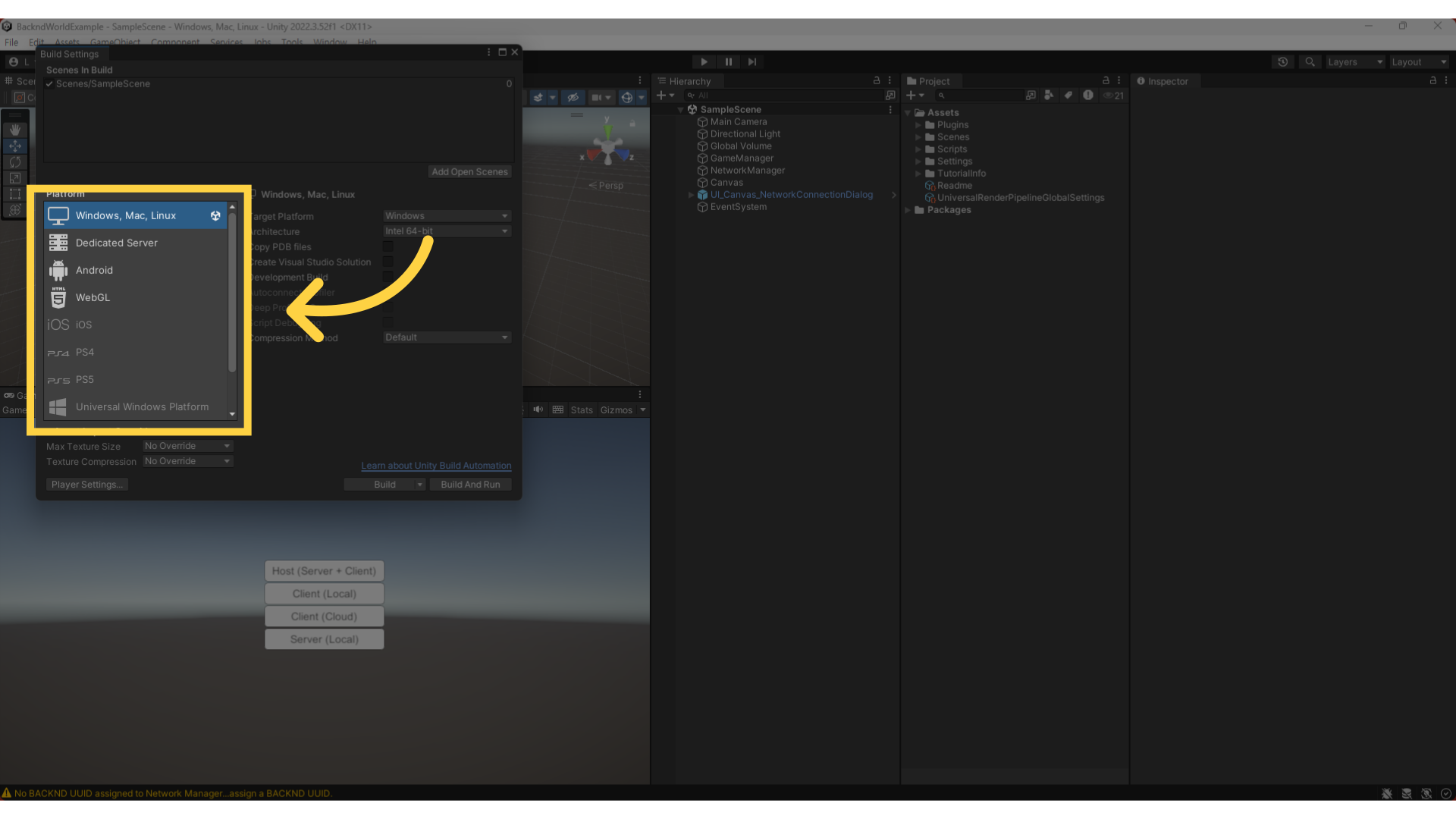Toggle Mute Audio icon in Game view
1456x819 pixels.
coord(538,410)
